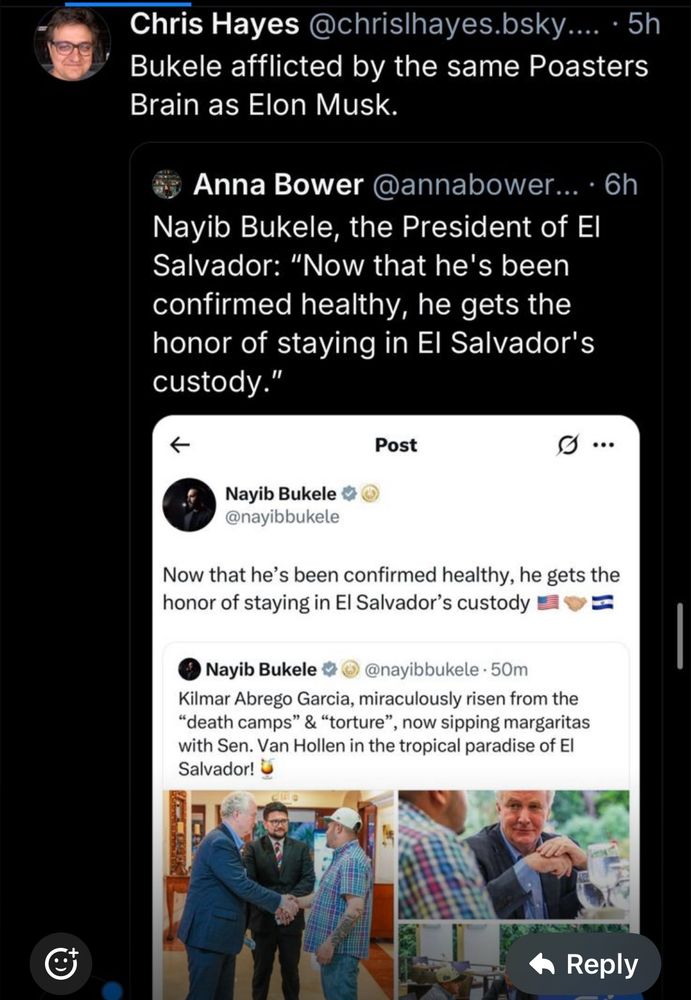Viewport: 691px width, 1000px height.
Task: Open the three-dot more menu in embedded post
Action: pyautogui.click(x=603, y=446)
